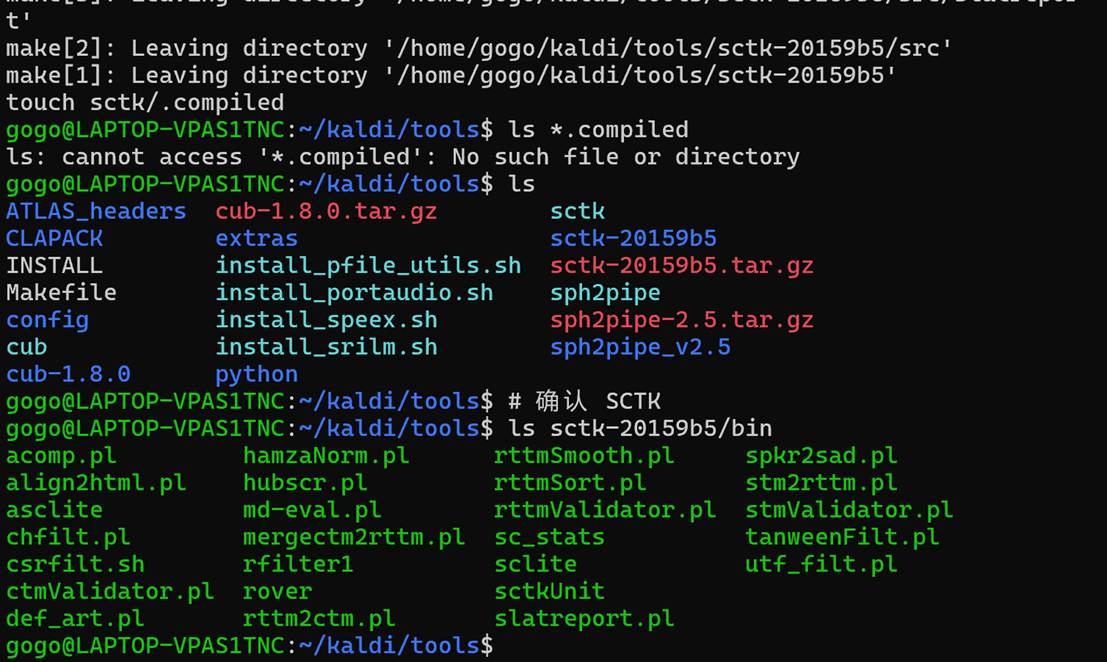This screenshot has height=662, width=1107.
Task: Click the sph2pipe-2.5.tar.gz archive name
Action: click(x=682, y=320)
